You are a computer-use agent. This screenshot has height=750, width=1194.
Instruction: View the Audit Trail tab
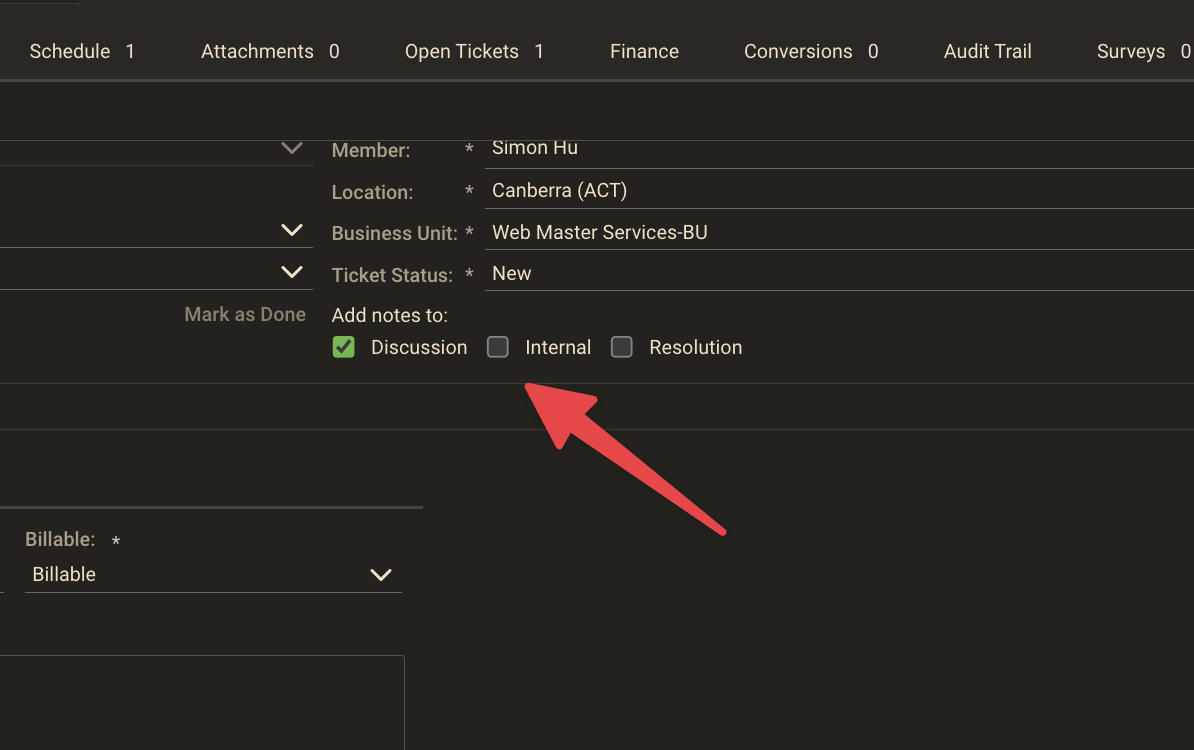pos(987,51)
